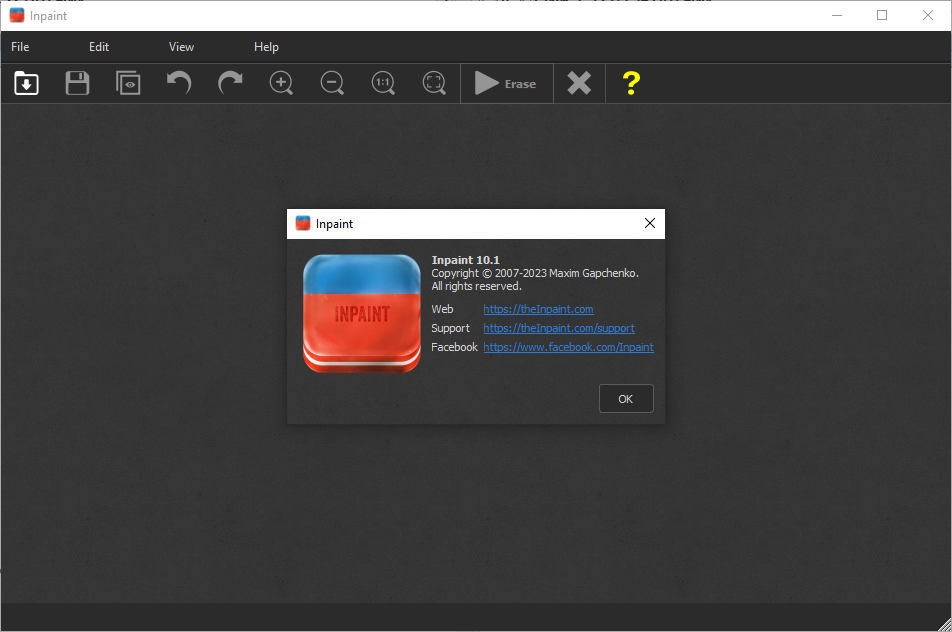952x632 pixels.
Task: Open the View menu
Action: pos(181,47)
